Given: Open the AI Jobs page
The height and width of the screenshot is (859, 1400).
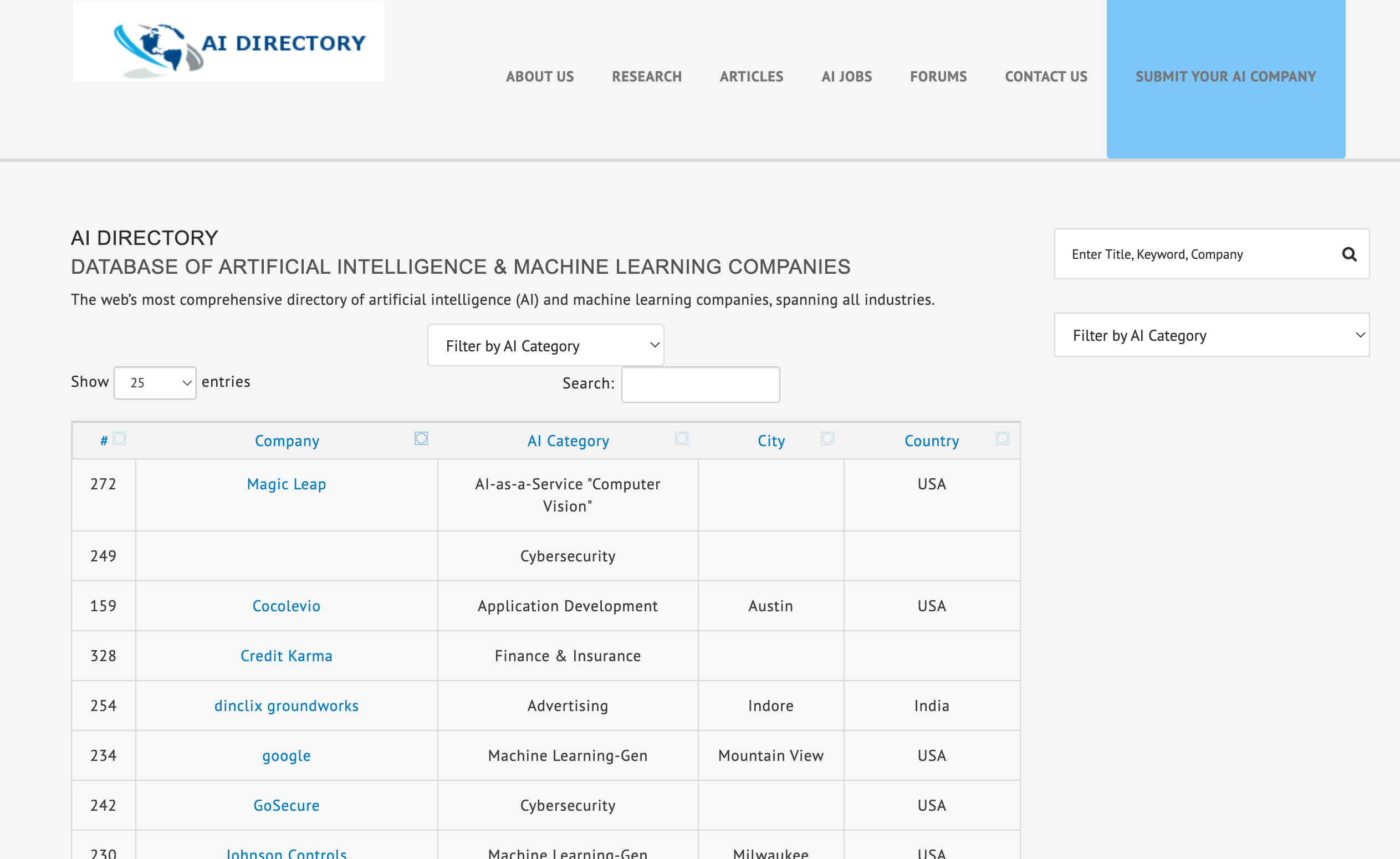Looking at the screenshot, I should 846,76.
